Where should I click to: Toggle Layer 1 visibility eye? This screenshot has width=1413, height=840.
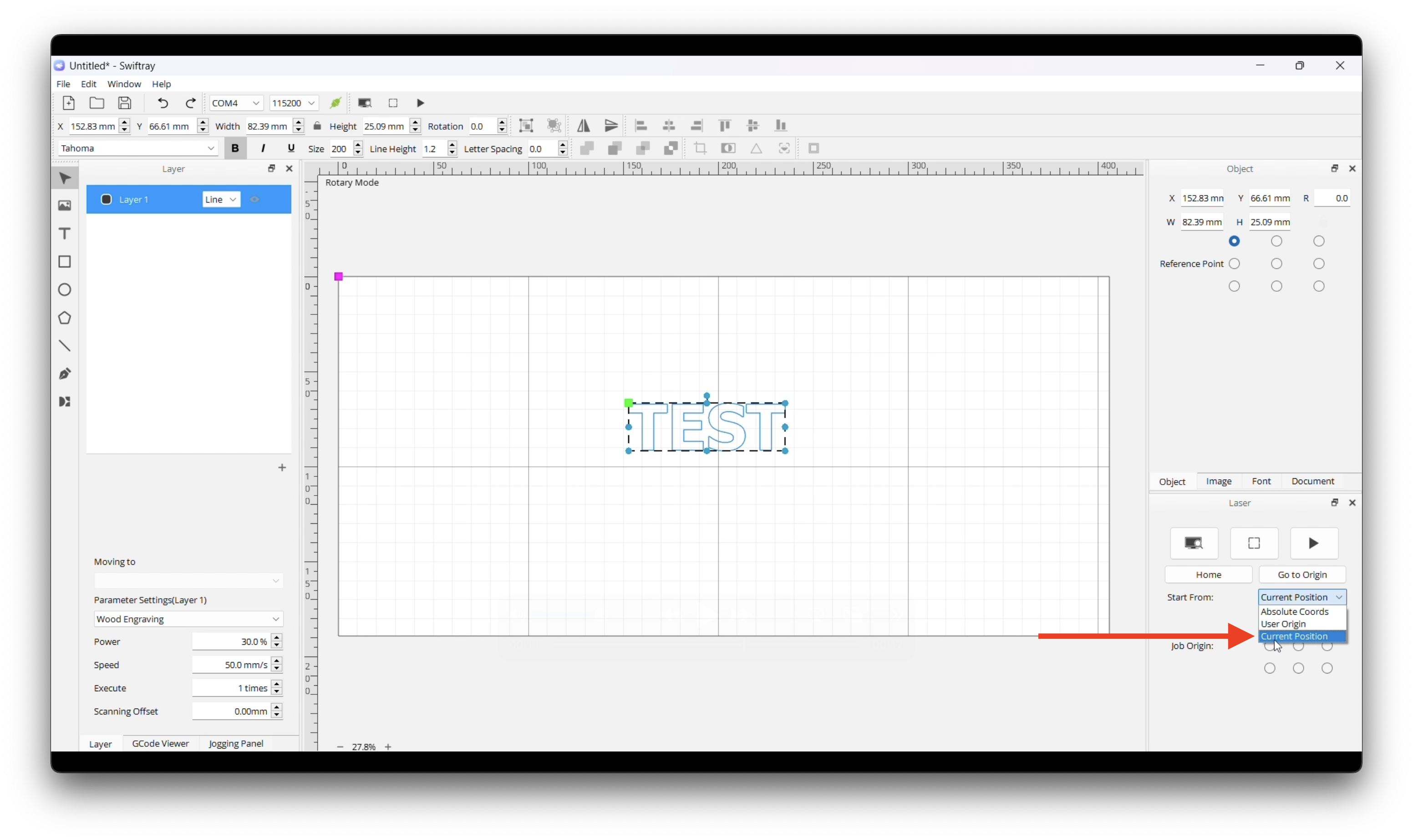pyautogui.click(x=255, y=199)
